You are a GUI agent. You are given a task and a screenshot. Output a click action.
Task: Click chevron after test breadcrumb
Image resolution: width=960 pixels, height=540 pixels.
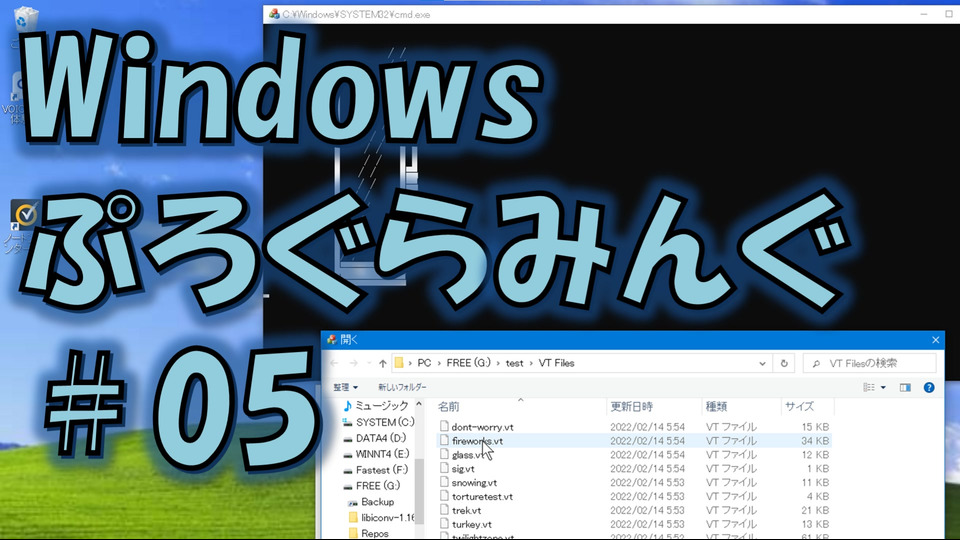(x=531, y=364)
